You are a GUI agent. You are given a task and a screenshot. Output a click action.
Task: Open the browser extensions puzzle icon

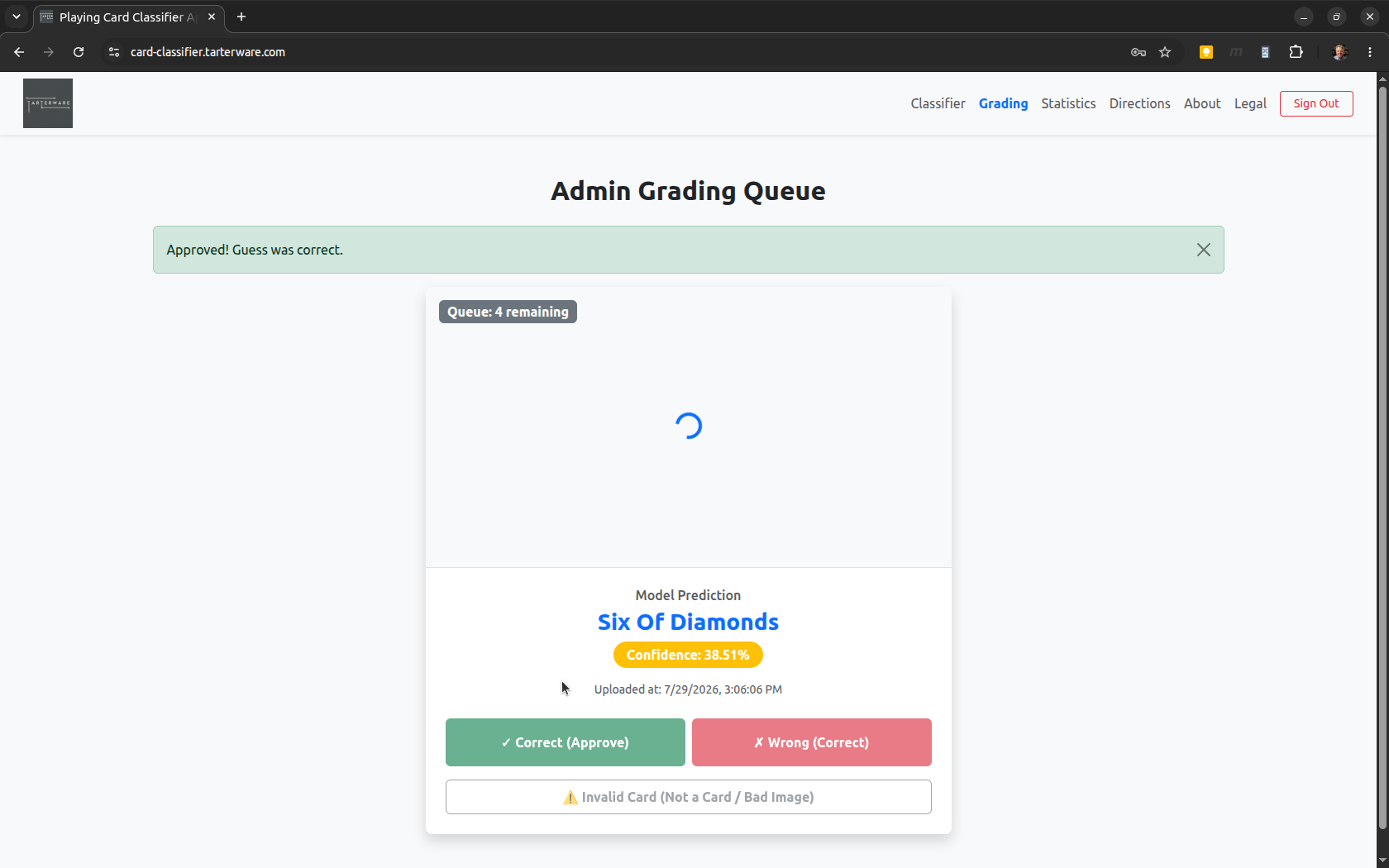[x=1296, y=52]
